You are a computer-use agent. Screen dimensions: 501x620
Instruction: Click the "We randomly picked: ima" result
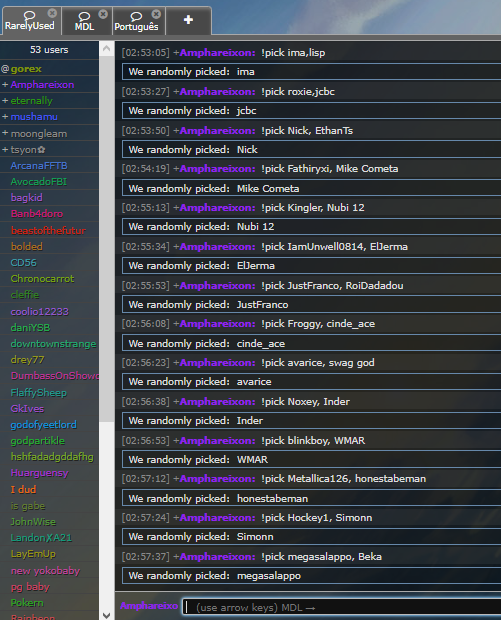(x=311, y=72)
